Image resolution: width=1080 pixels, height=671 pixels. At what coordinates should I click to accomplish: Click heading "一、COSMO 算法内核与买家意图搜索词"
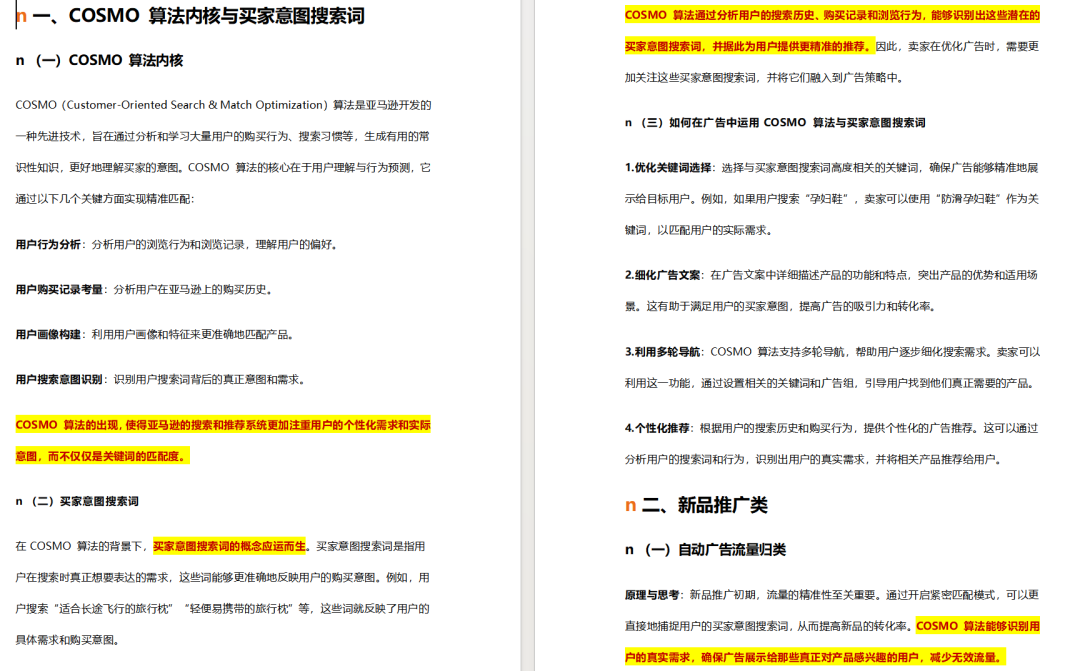click(198, 15)
